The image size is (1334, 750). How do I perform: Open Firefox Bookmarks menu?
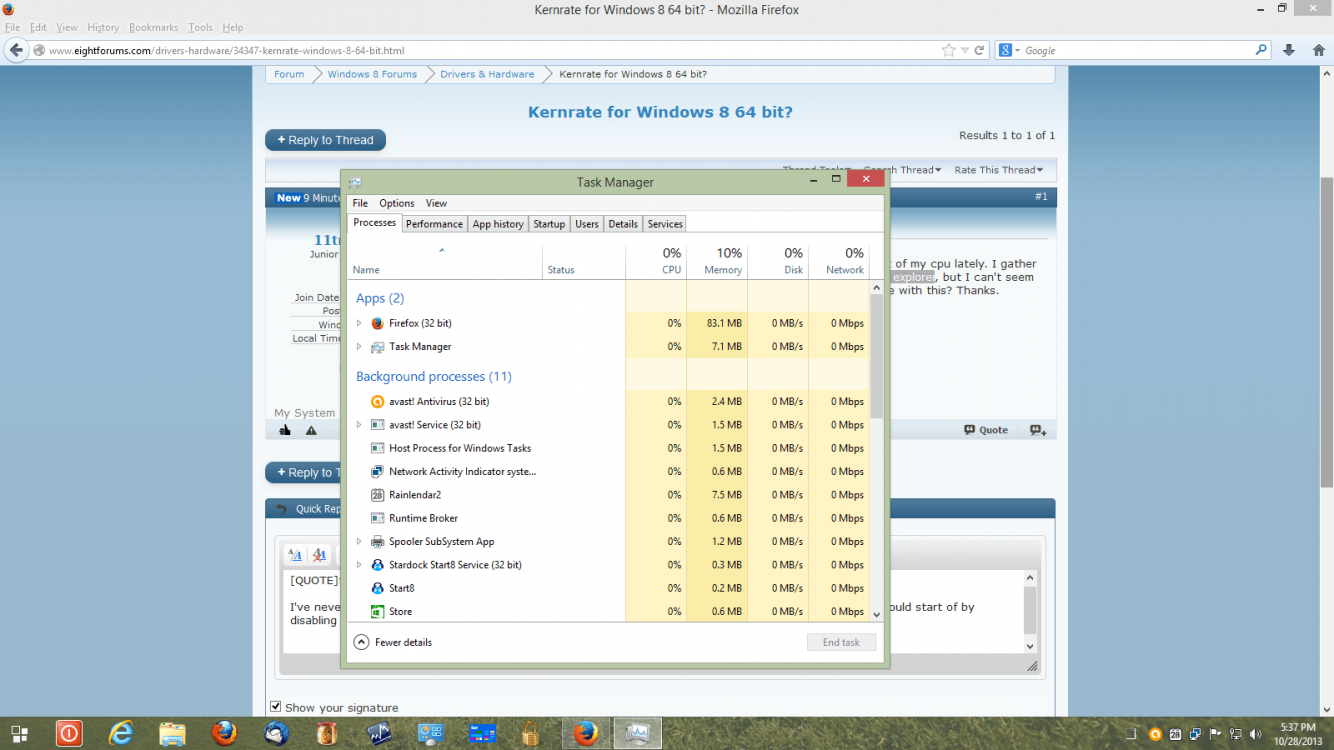(x=153, y=28)
